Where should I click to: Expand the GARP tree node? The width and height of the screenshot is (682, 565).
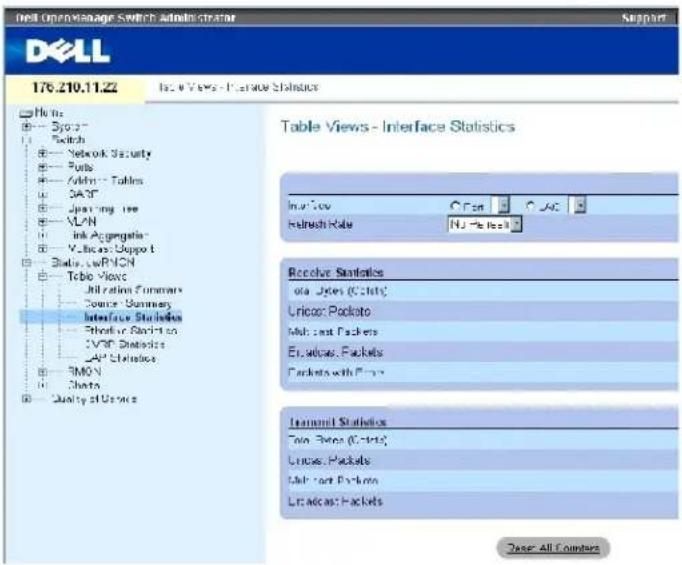coord(42,194)
